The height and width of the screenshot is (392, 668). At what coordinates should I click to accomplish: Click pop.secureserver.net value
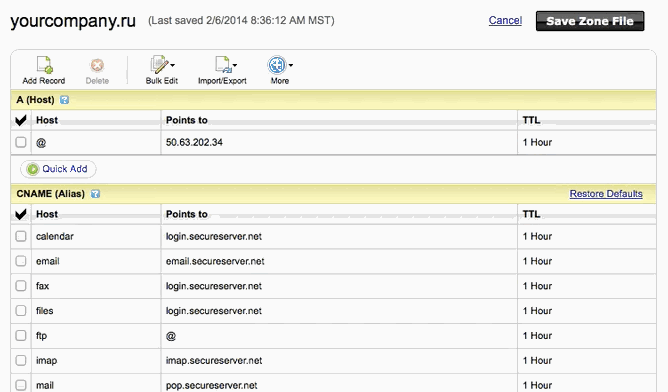pos(212,385)
